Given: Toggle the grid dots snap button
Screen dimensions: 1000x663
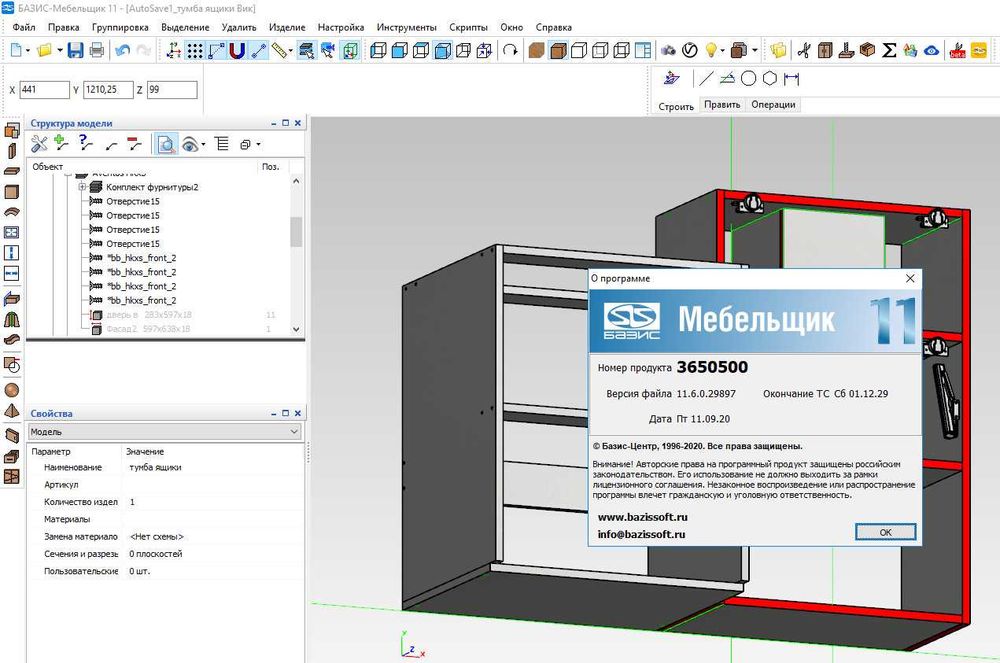Looking at the screenshot, I should click(195, 50).
